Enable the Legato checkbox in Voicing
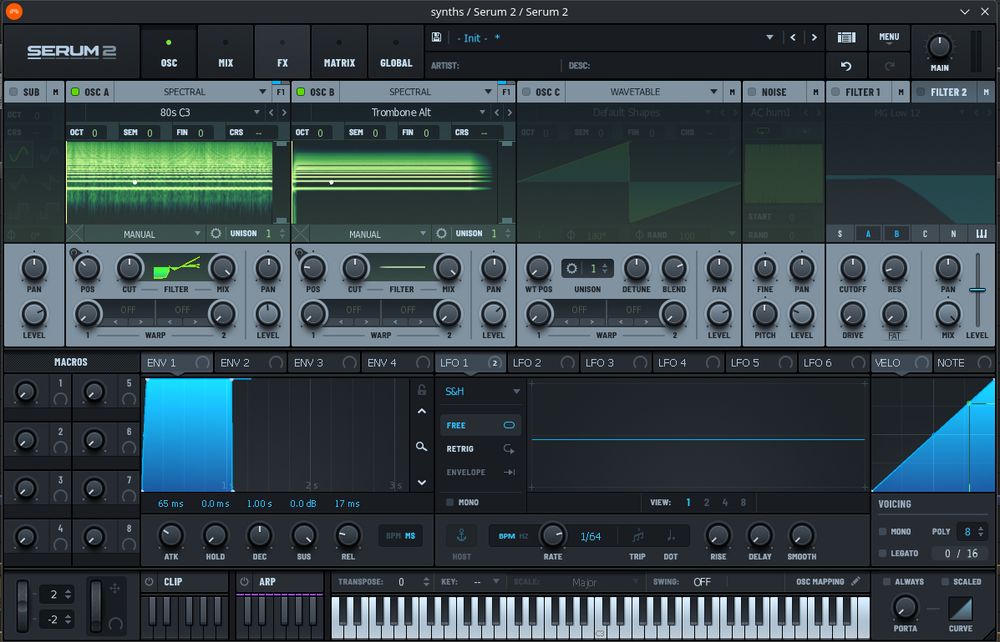Viewport: 1000px width, 642px height. tap(882, 553)
